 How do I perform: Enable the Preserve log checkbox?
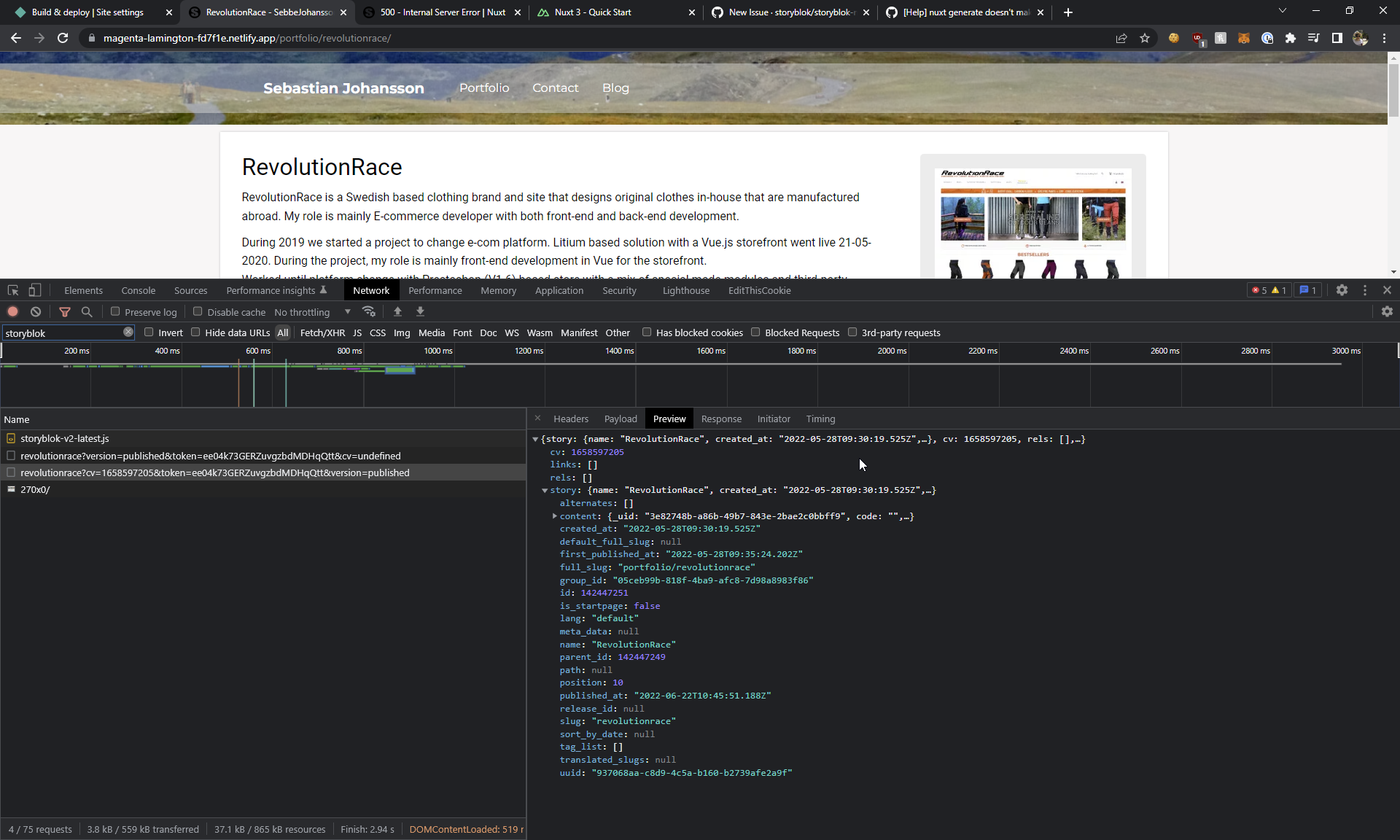[x=114, y=311]
